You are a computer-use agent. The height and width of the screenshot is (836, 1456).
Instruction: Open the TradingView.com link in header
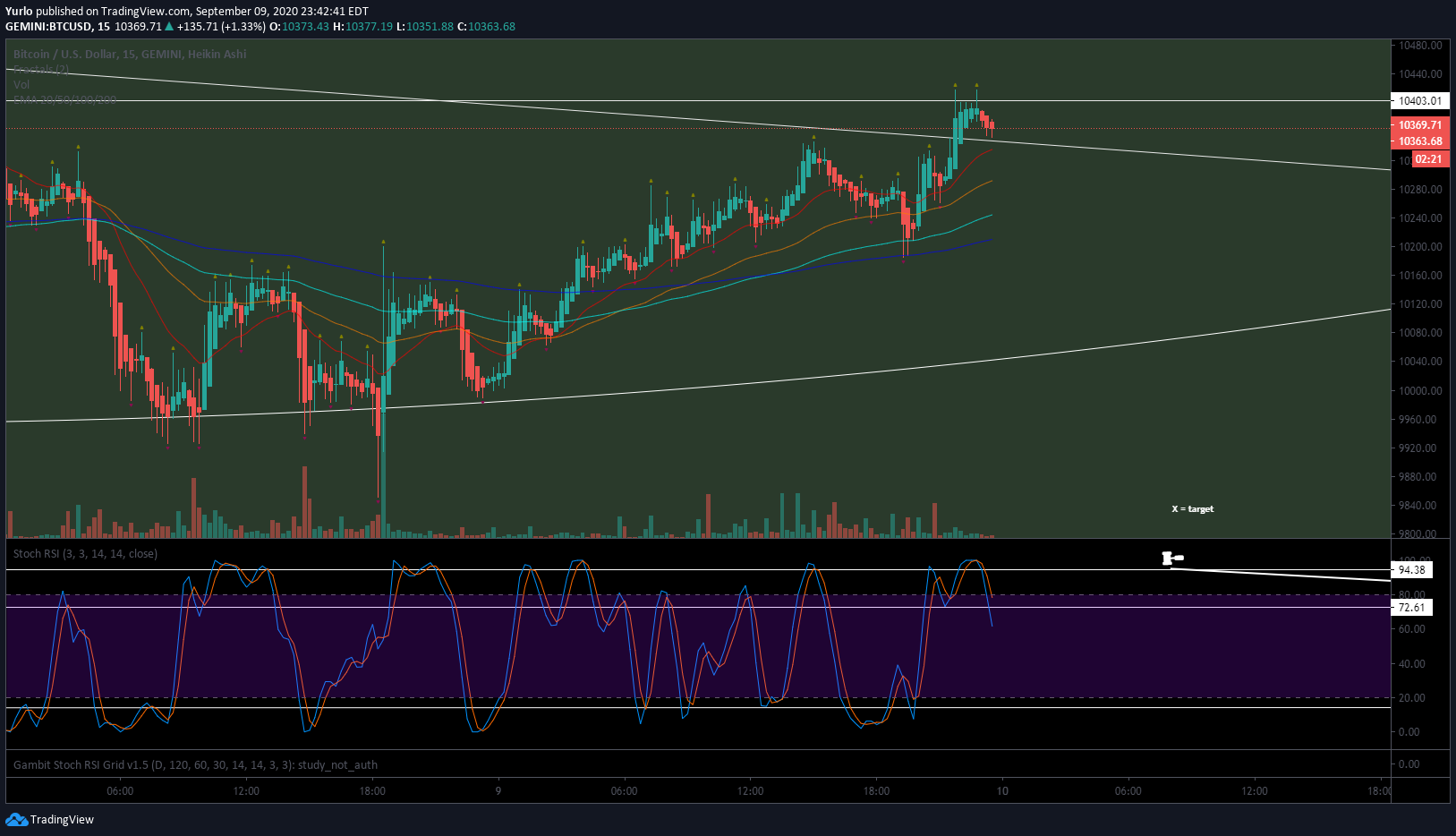pyautogui.click(x=146, y=12)
